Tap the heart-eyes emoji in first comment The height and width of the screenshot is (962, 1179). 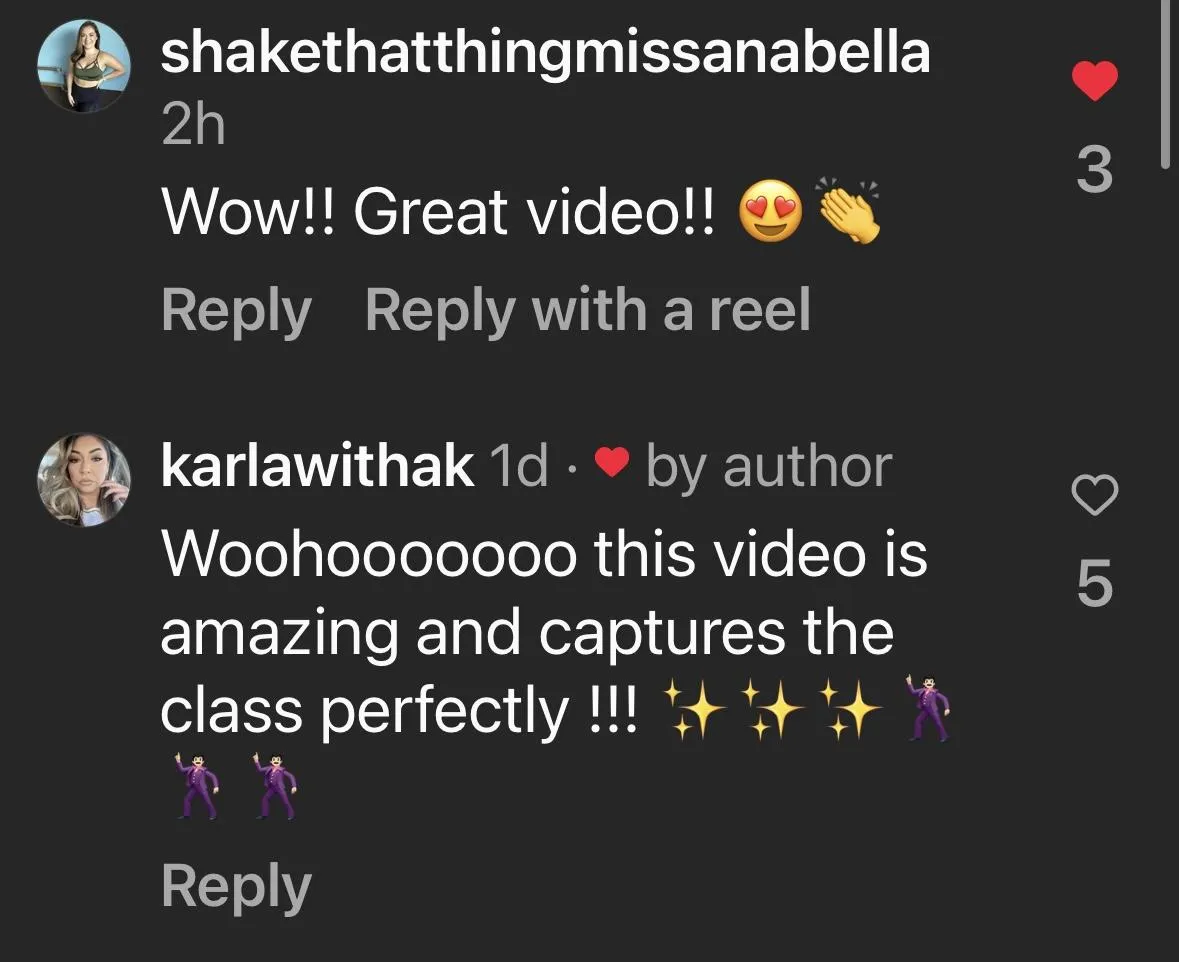click(x=771, y=211)
